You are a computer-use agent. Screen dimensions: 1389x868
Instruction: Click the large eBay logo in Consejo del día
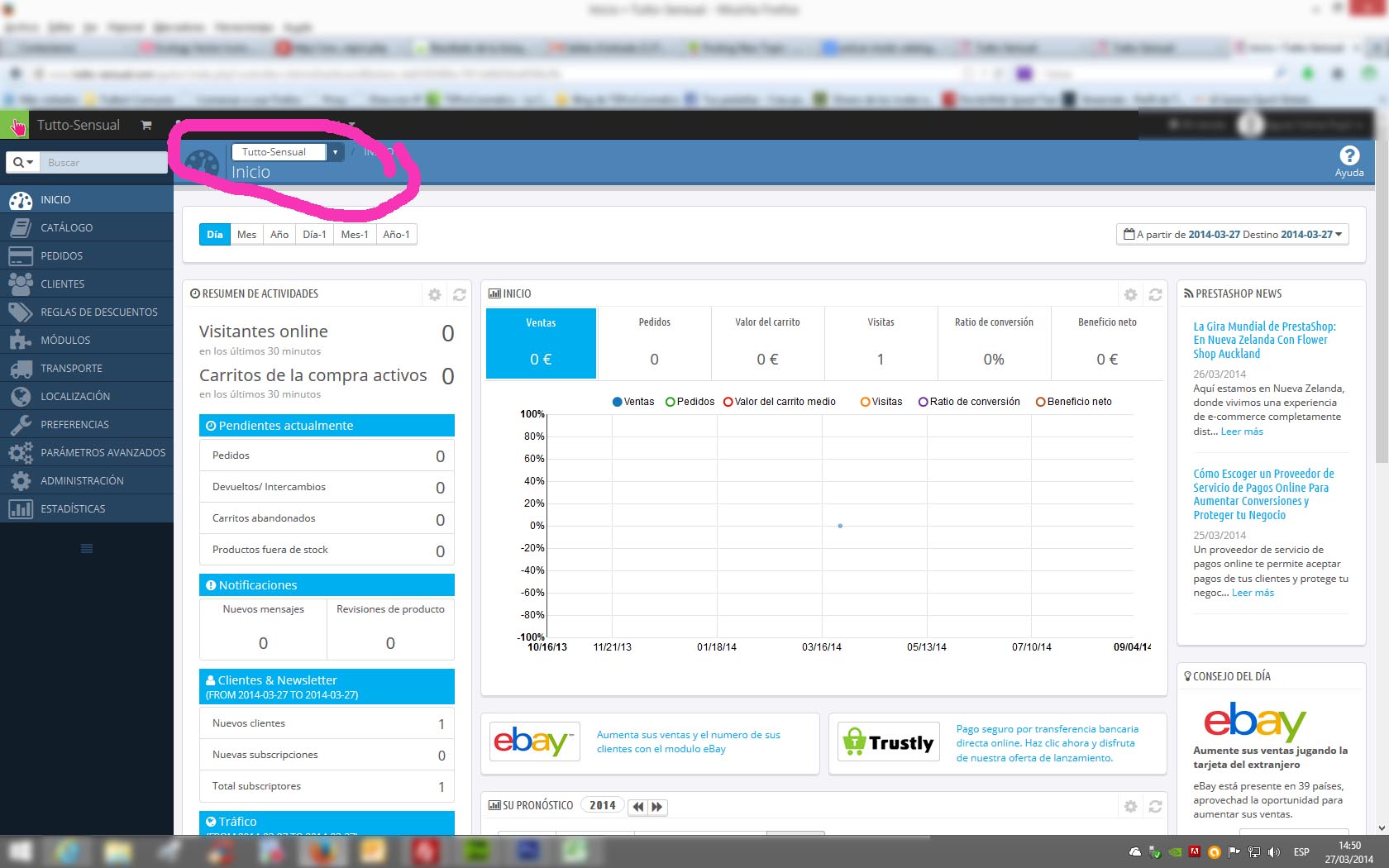[x=1255, y=722]
